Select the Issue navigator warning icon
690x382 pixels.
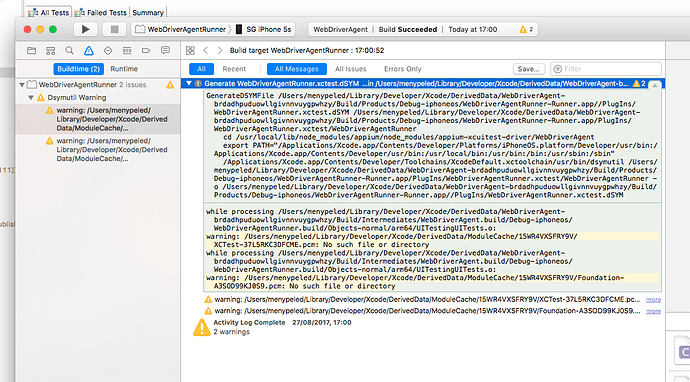tap(89, 51)
